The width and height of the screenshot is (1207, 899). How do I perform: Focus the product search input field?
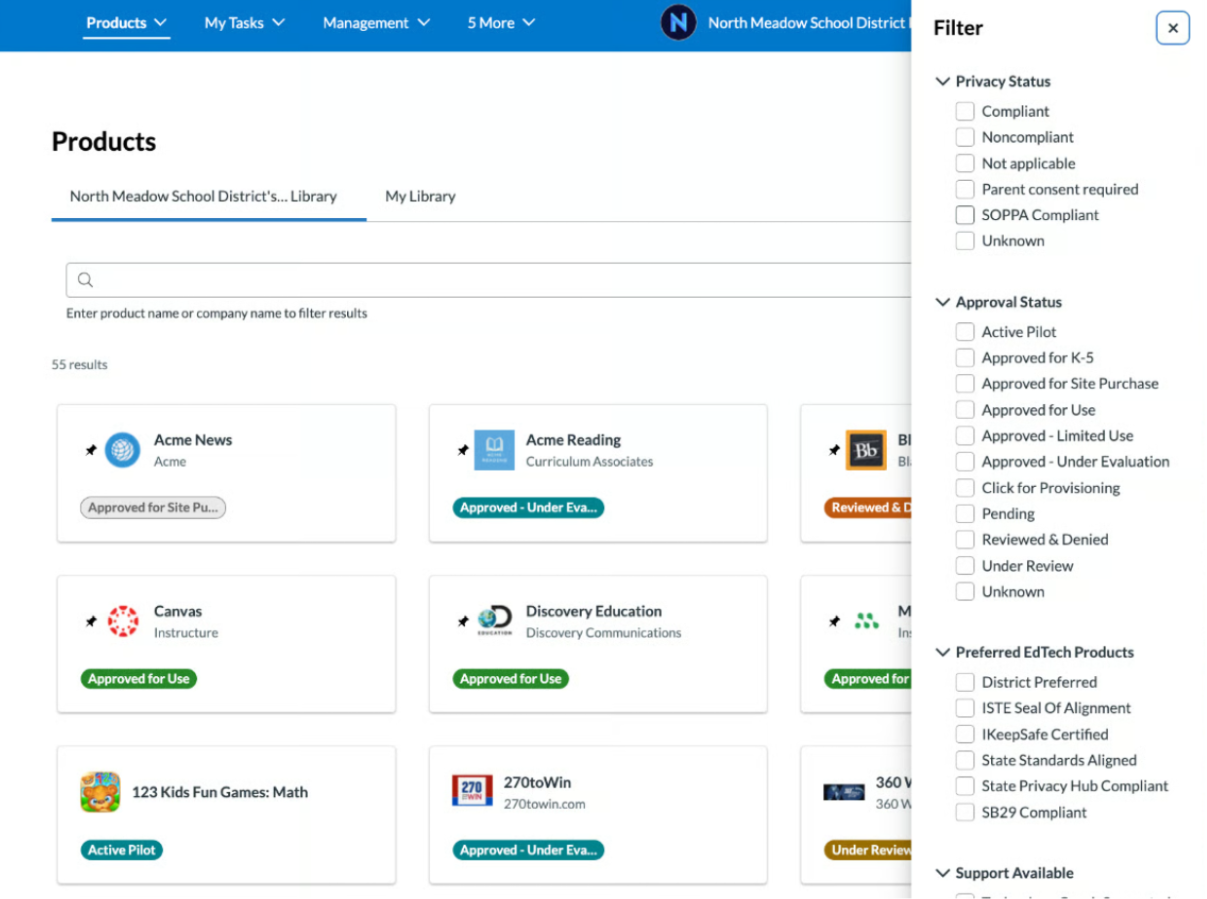488,280
